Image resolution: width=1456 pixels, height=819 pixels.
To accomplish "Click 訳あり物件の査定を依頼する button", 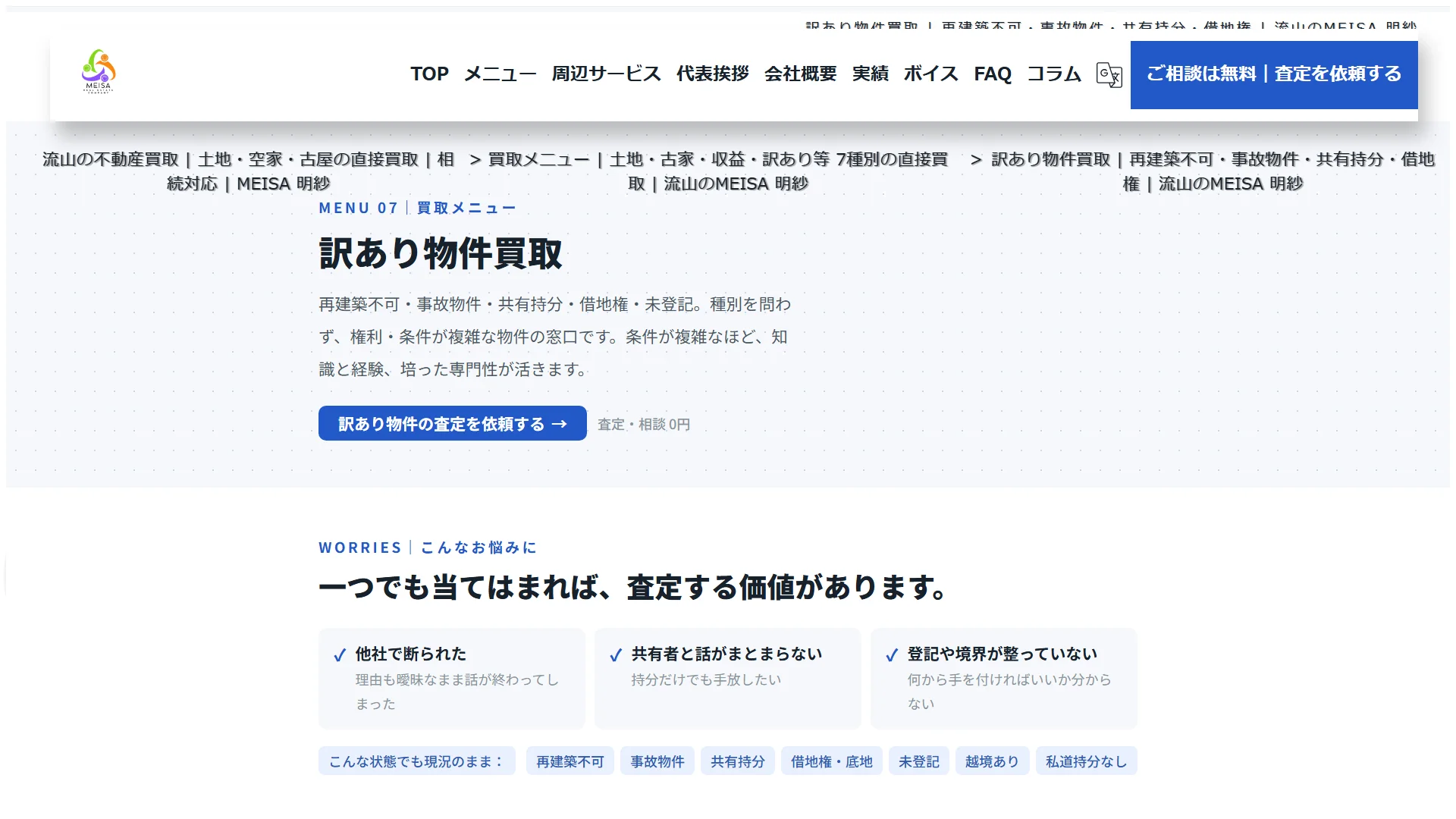I will pyautogui.click(x=453, y=423).
